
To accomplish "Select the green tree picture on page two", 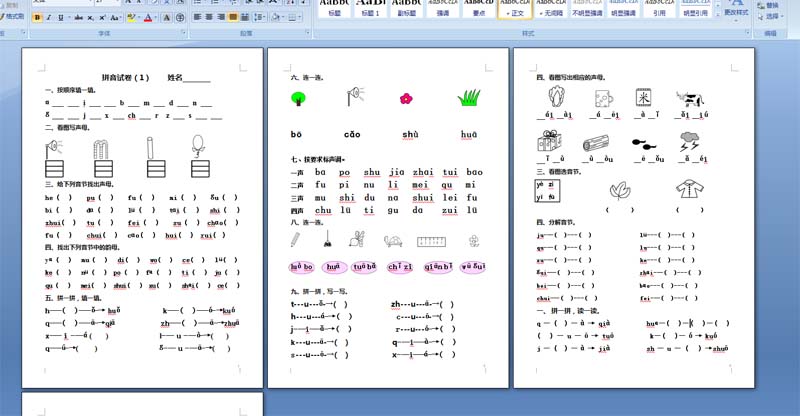I will coord(298,98).
